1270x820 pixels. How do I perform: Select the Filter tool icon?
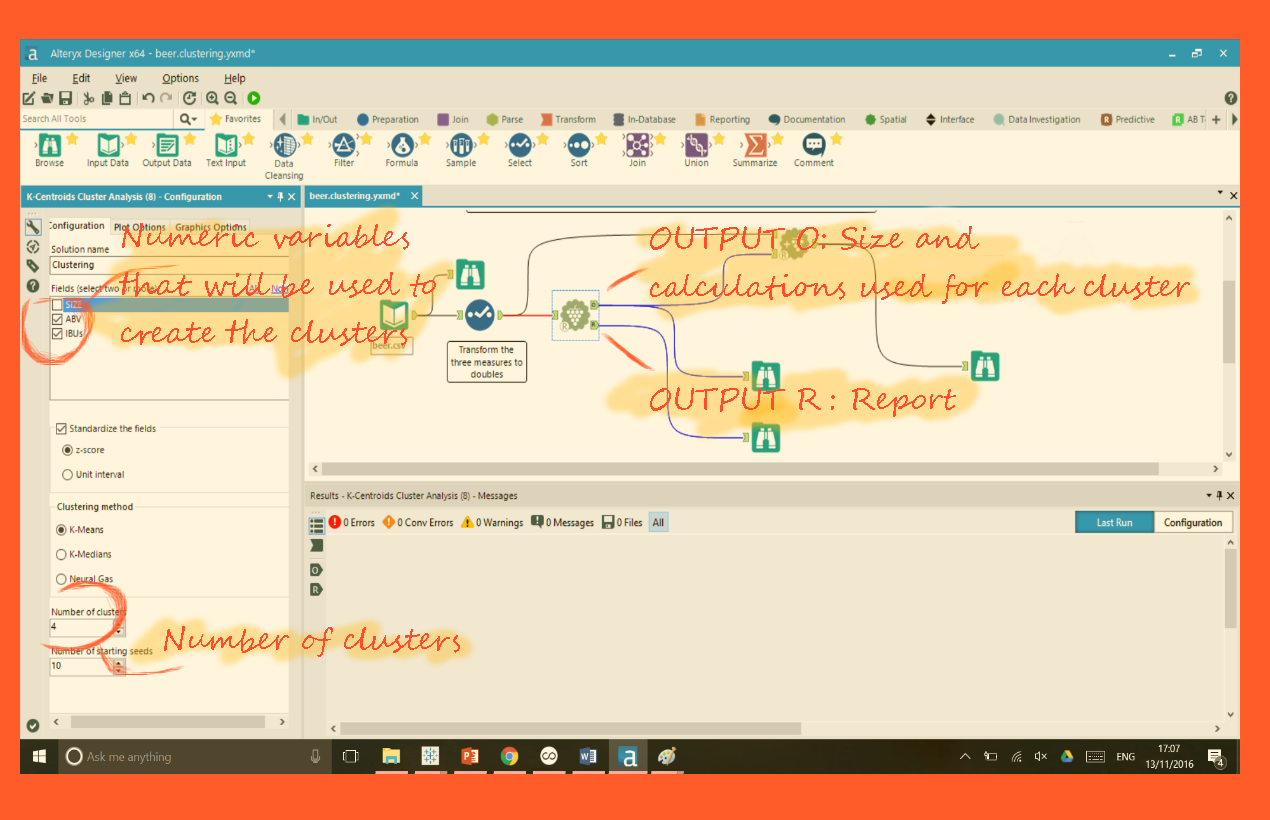[343, 146]
